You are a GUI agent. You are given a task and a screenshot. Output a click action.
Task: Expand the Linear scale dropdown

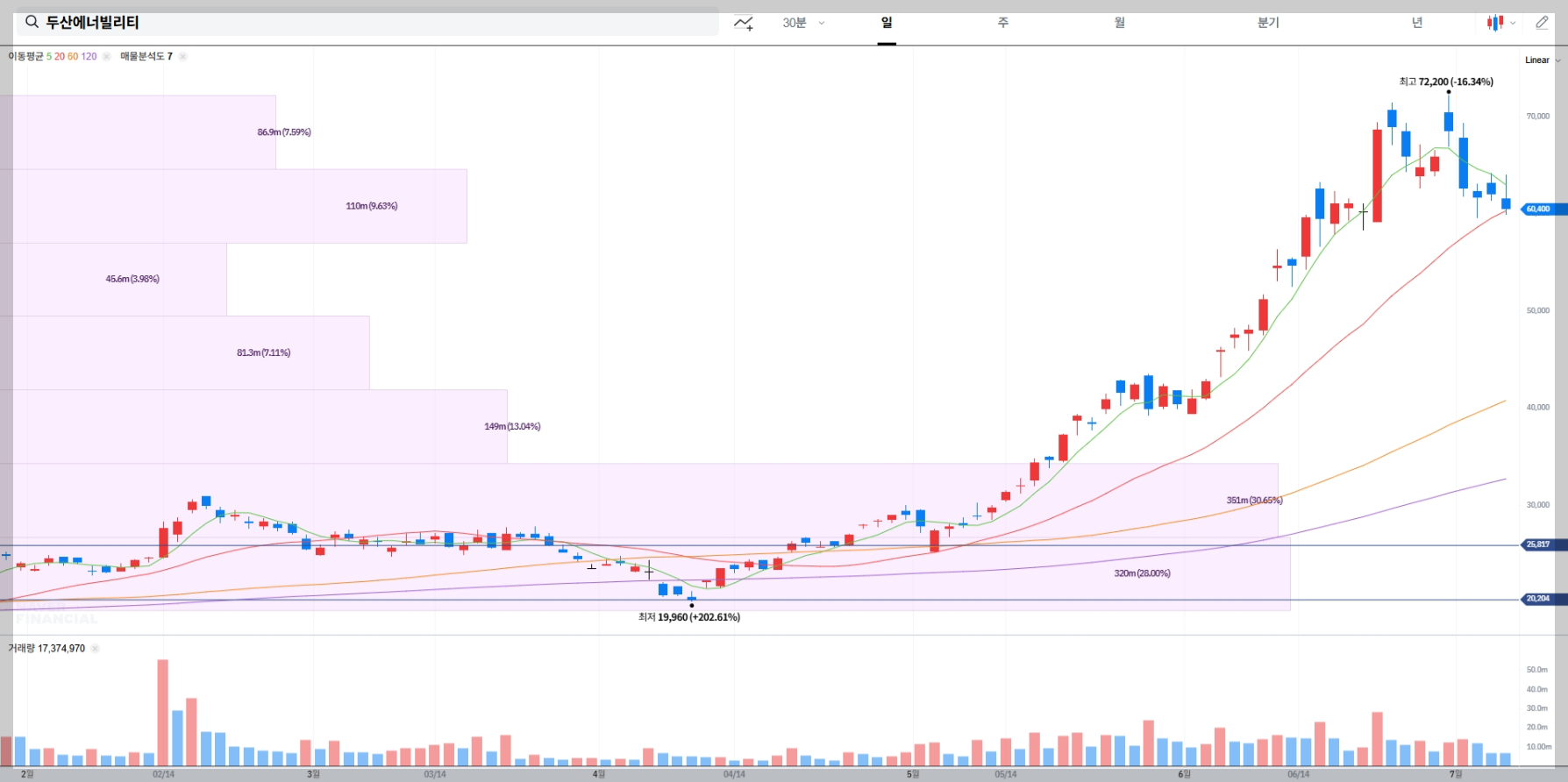(1543, 60)
